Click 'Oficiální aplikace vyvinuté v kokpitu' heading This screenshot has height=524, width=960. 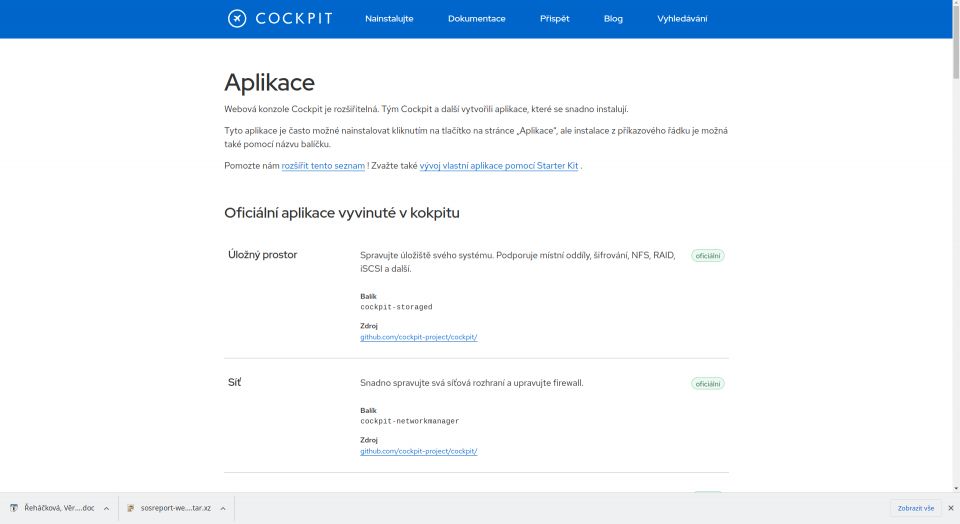342,213
